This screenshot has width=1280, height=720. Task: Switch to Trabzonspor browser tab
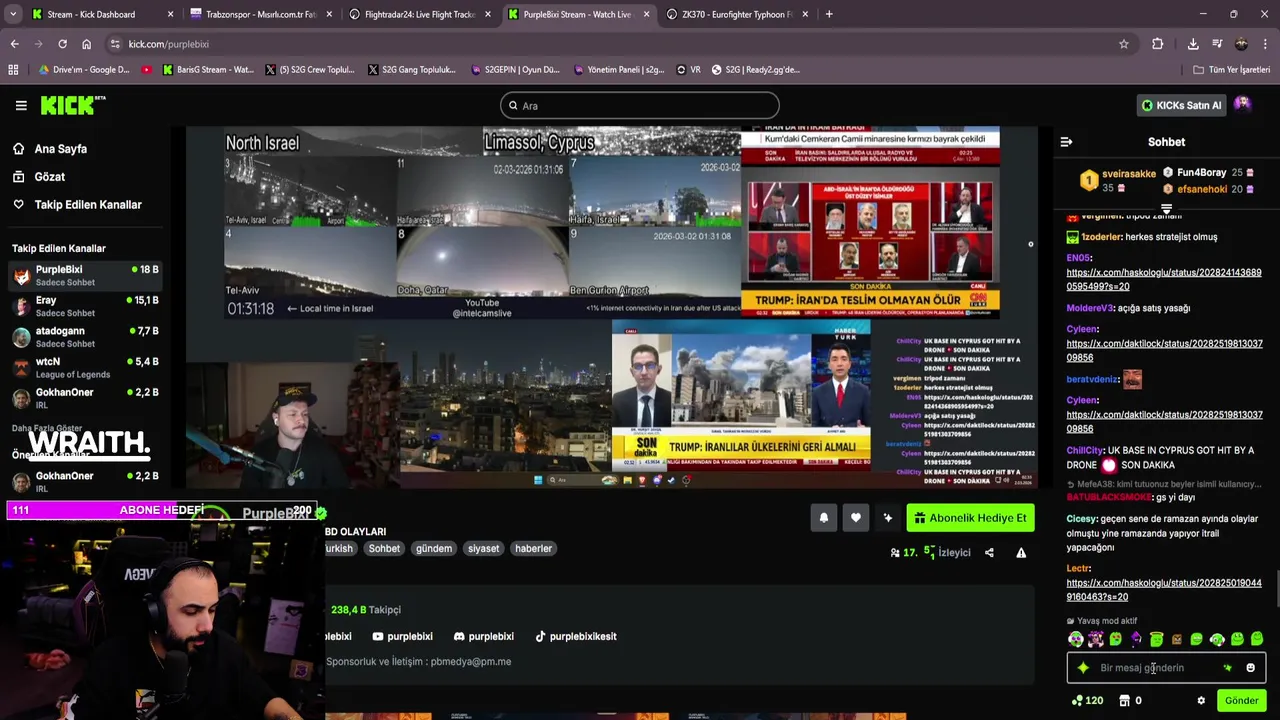click(260, 14)
